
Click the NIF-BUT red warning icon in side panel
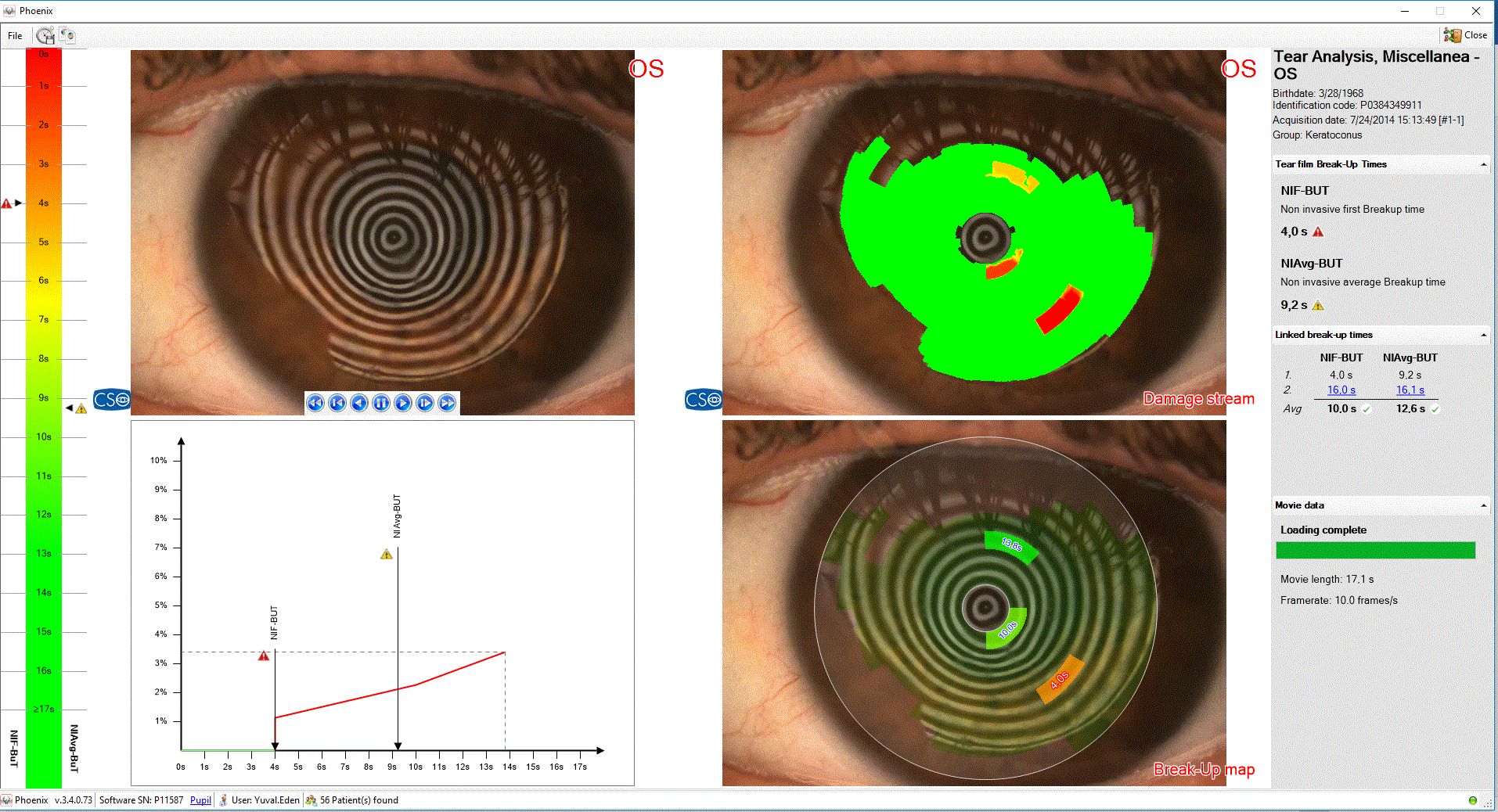1318,232
